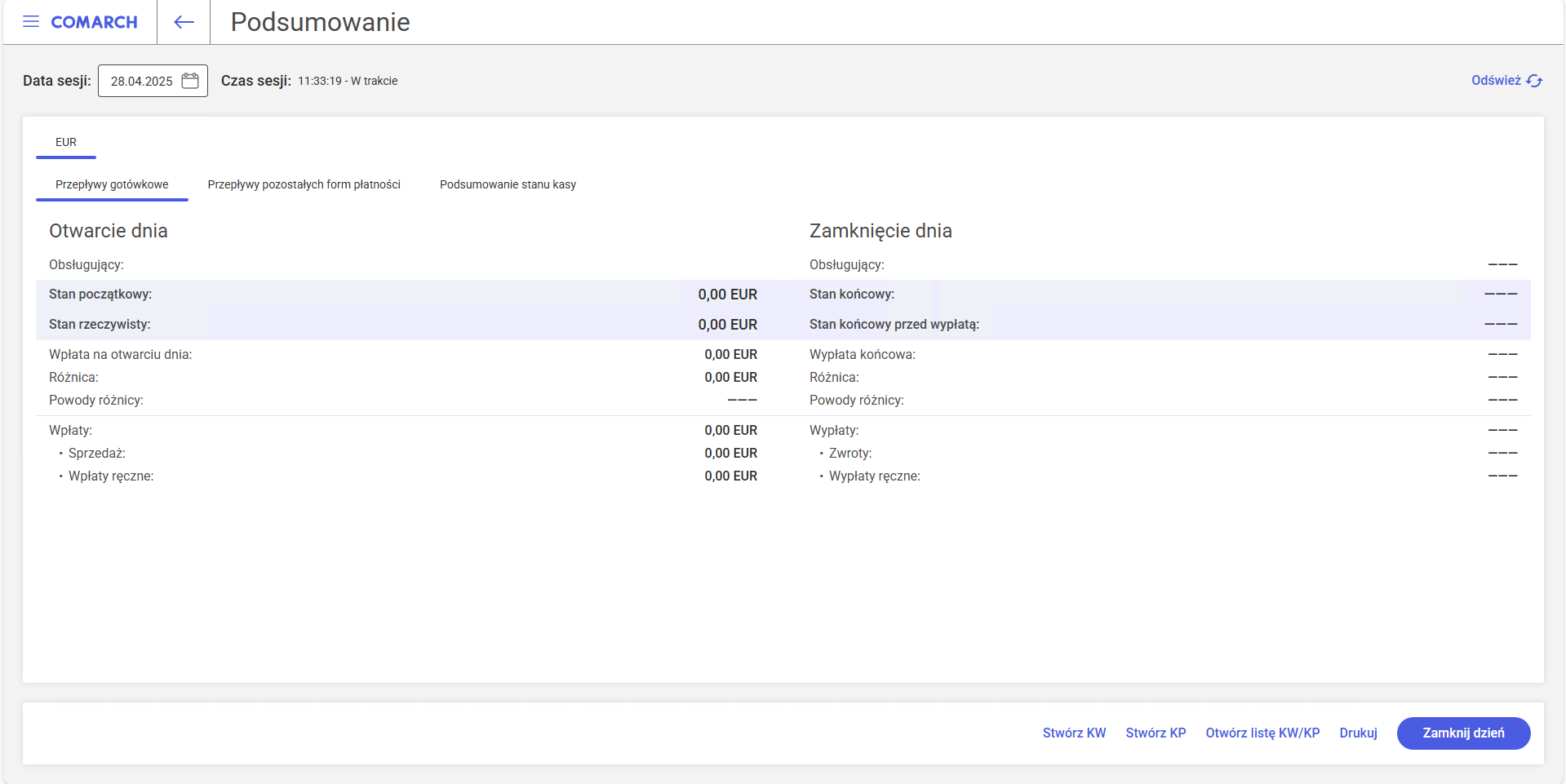Click Stan końcowy przed wypłatą label
This screenshot has height=784, width=1566.
click(894, 325)
